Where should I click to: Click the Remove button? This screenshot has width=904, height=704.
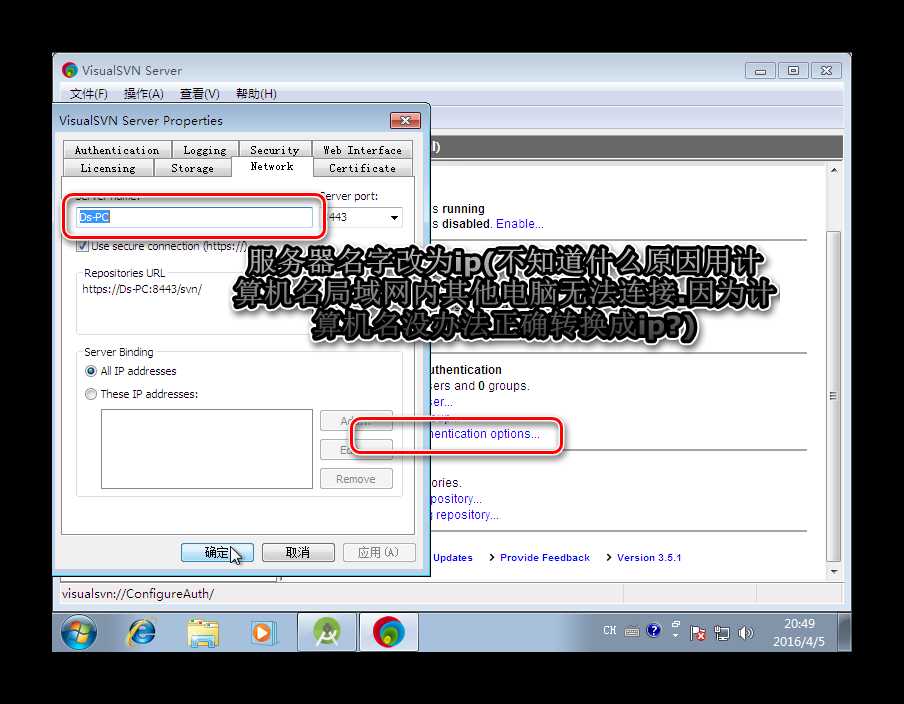(x=356, y=479)
